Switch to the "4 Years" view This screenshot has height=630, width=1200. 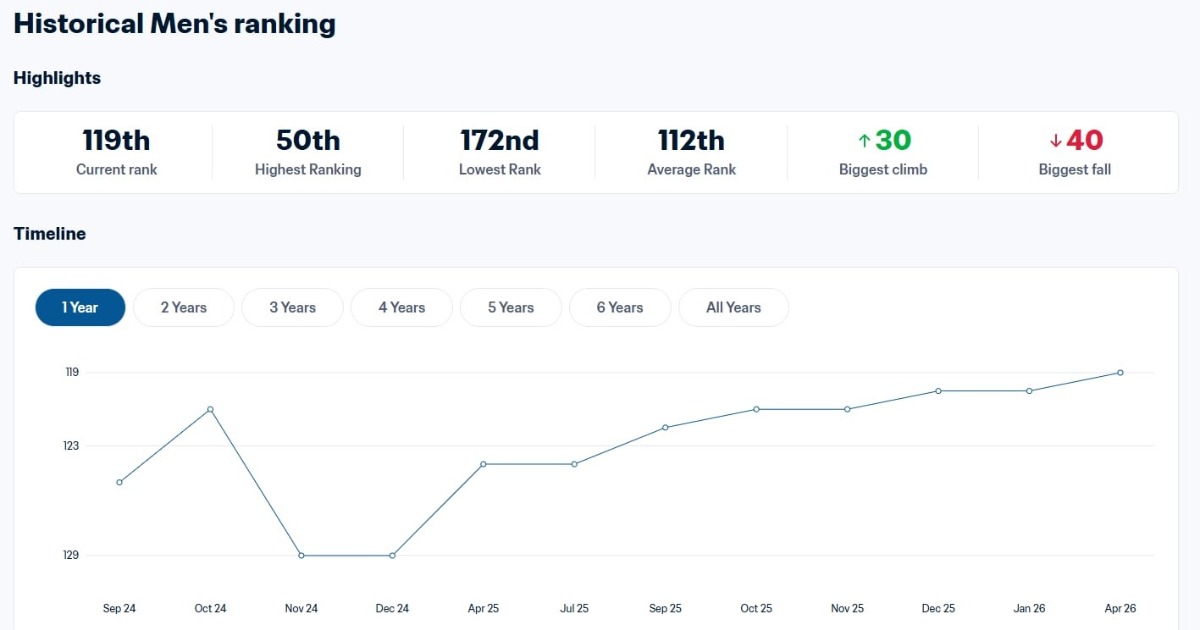[401, 307]
